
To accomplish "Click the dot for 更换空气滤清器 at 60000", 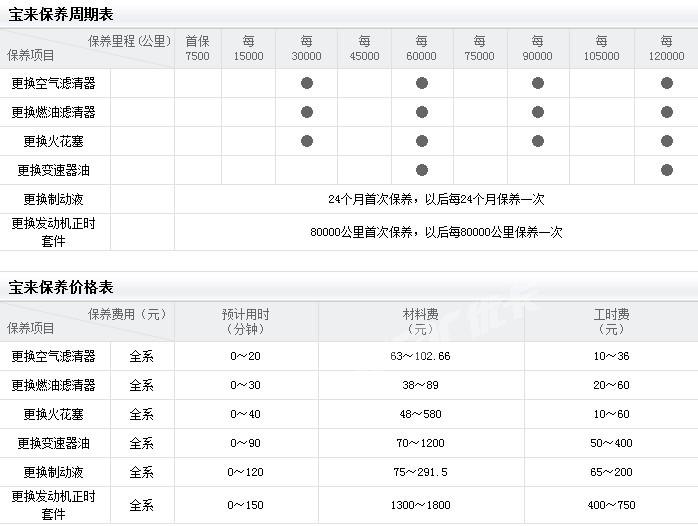I will tap(422, 83).
